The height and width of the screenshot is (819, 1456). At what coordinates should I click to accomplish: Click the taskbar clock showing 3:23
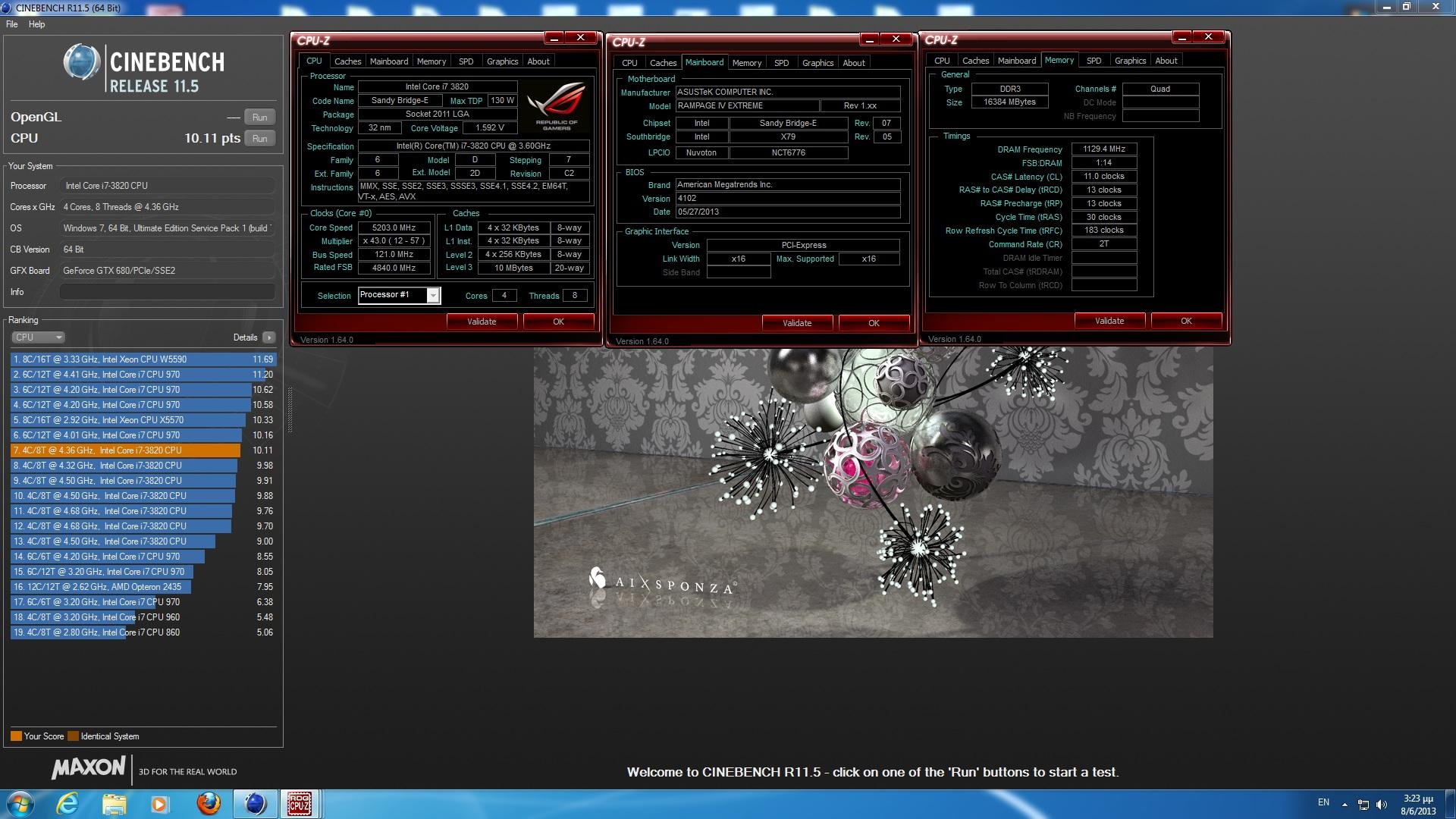click(x=1418, y=805)
